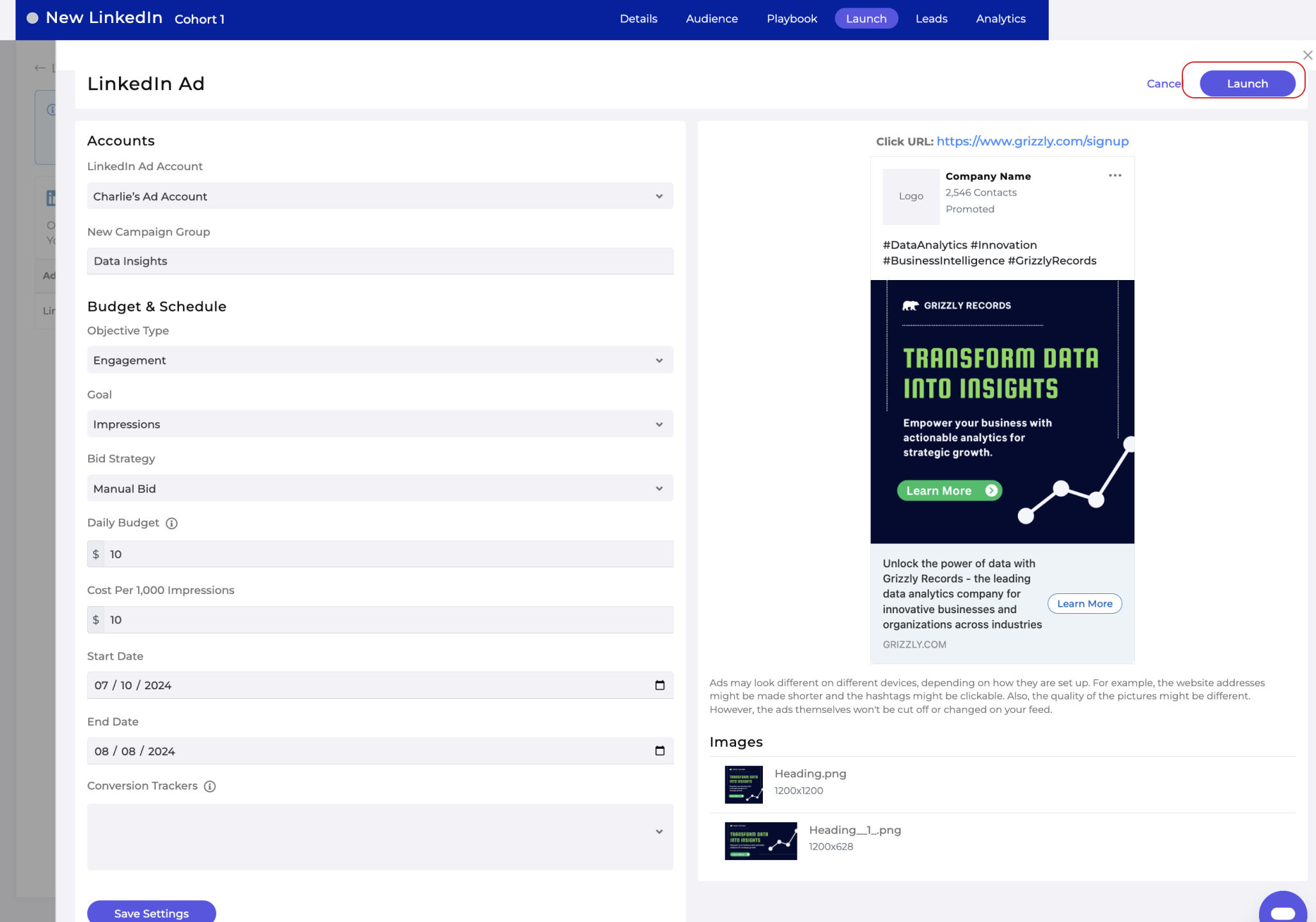Viewport: 1316px width, 922px height.
Task: Click the Conversion Trackers info icon
Action: click(x=210, y=786)
